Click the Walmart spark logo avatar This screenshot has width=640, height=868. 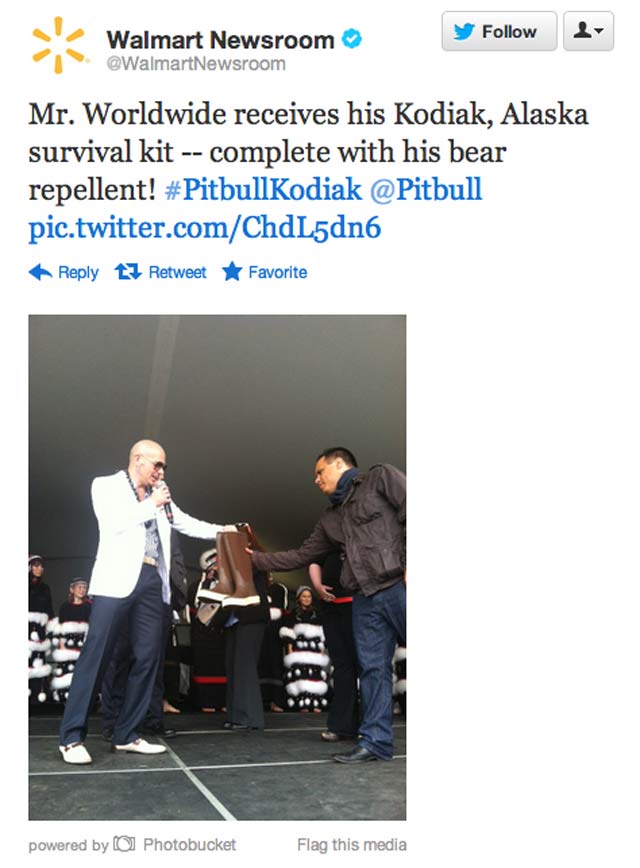58,45
